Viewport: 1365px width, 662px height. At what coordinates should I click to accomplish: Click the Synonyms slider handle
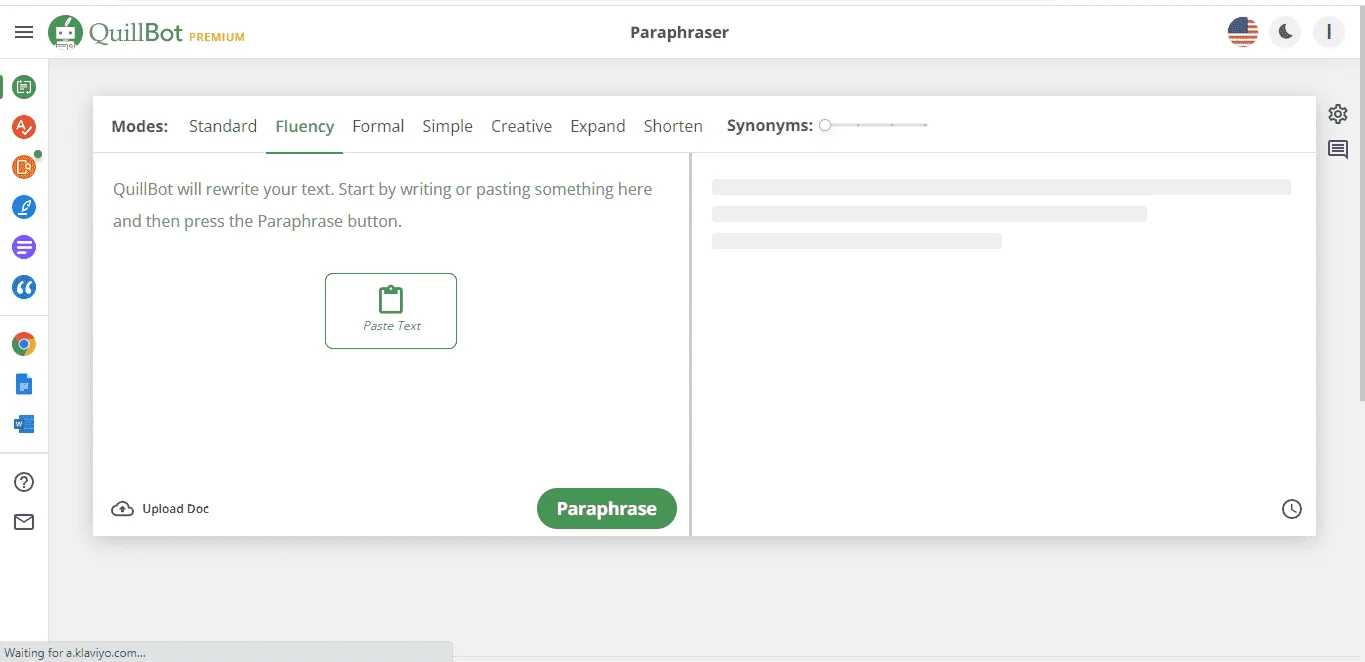[x=825, y=125]
